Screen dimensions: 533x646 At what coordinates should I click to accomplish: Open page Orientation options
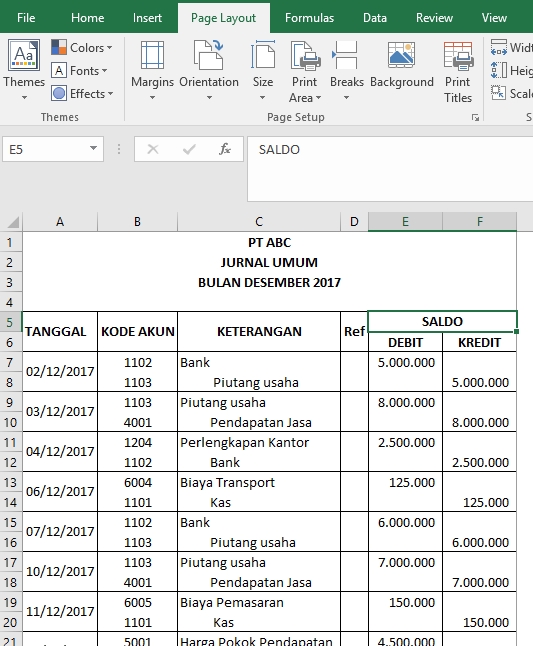209,70
